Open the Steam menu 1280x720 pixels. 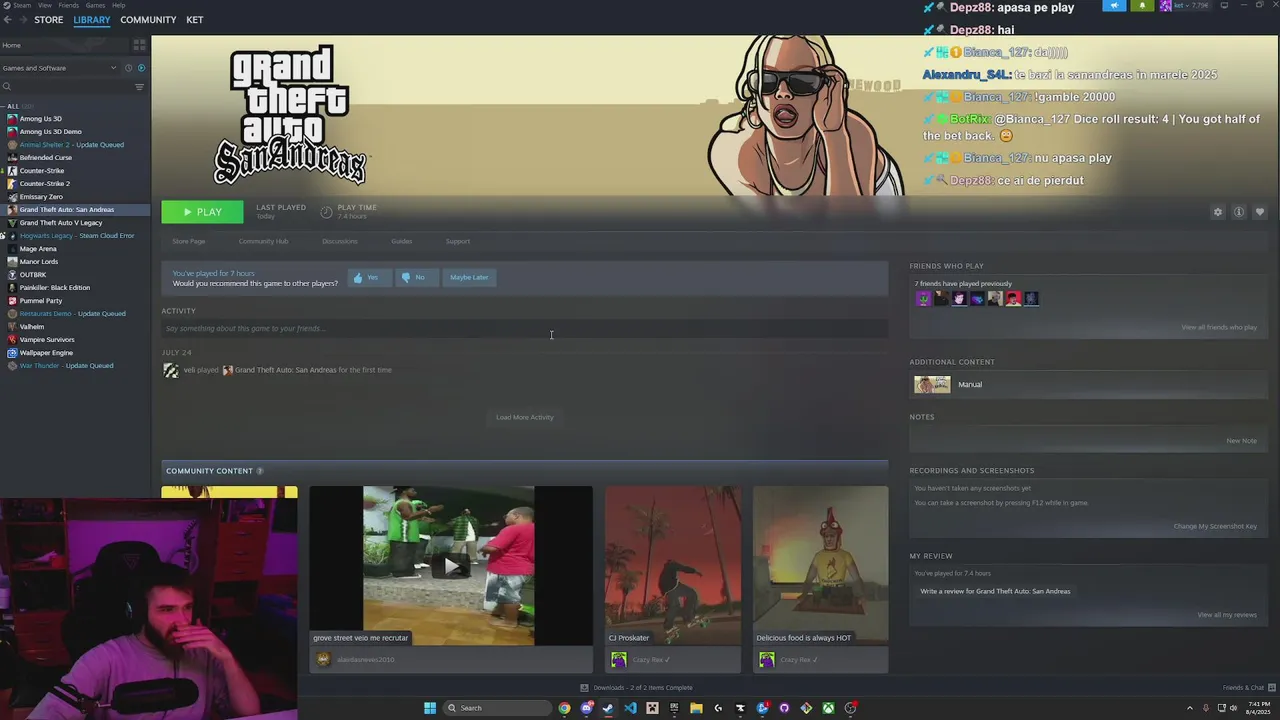(x=20, y=5)
